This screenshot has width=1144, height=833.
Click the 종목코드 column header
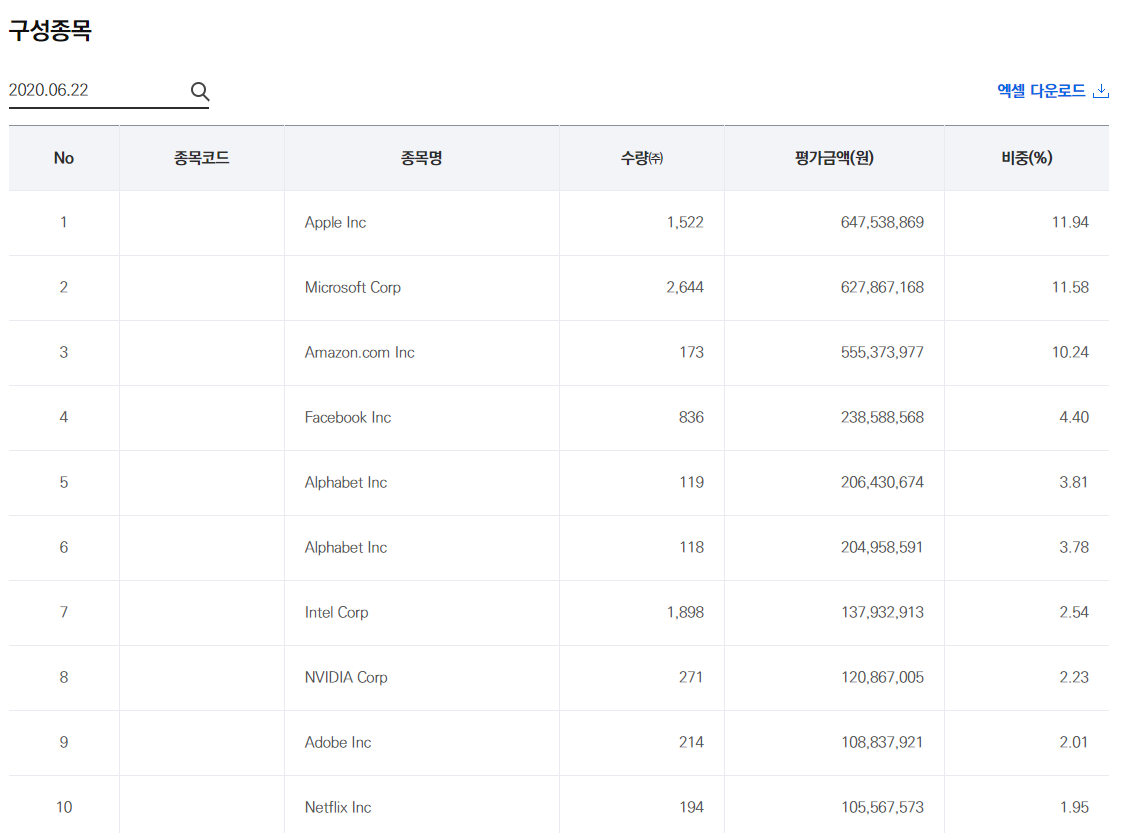point(201,158)
